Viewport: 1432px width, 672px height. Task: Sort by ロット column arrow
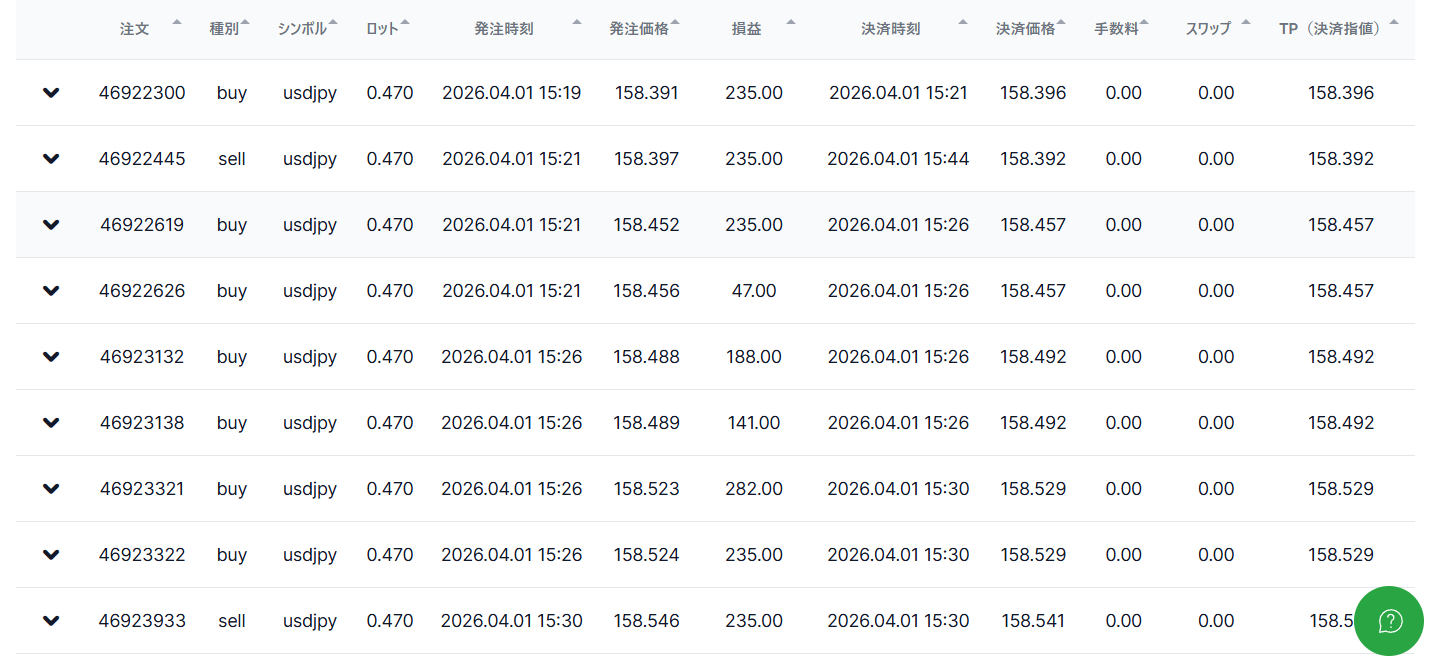click(405, 22)
